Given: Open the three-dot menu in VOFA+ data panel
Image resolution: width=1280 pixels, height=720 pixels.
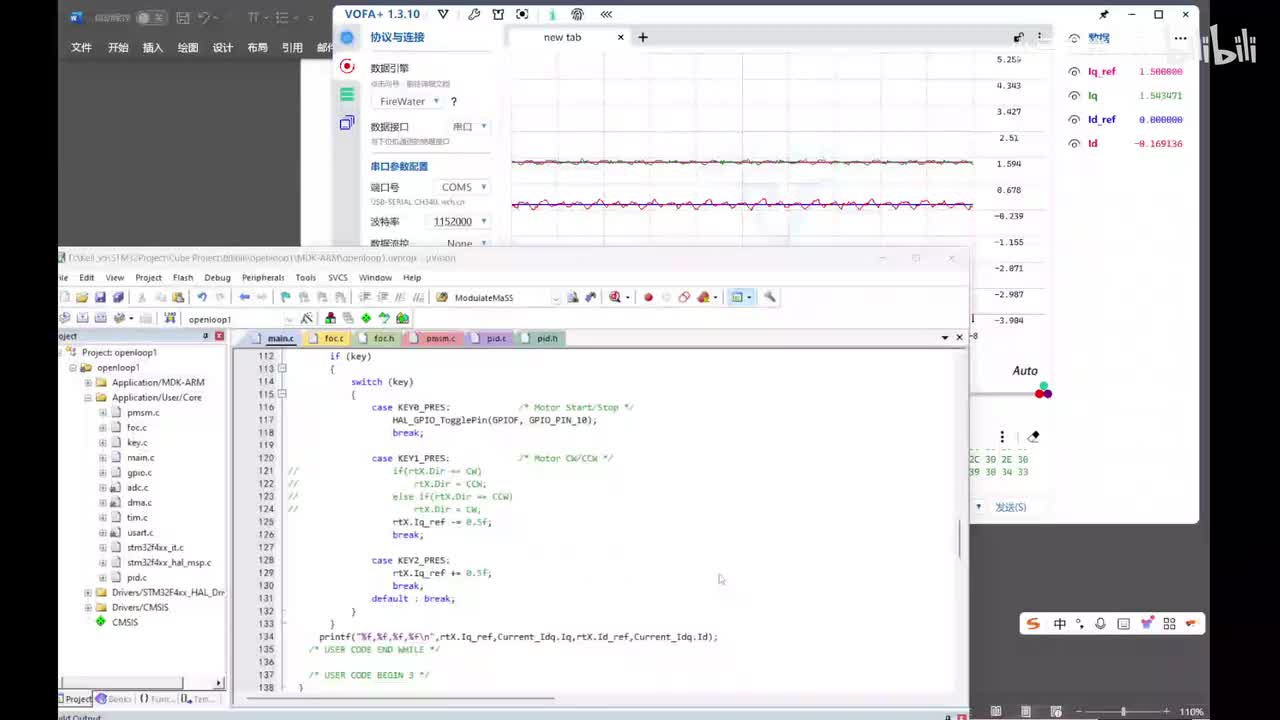Looking at the screenshot, I should click(1181, 39).
